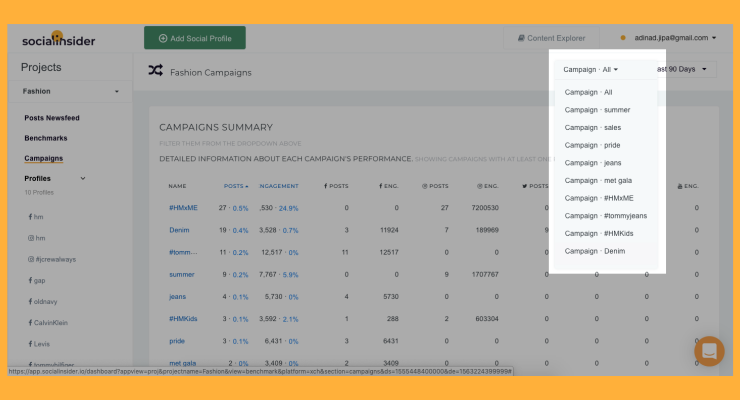Image resolution: width=740 pixels, height=400 pixels.
Task: Toggle the Campaign · All dropdown header
Action: tap(590, 70)
